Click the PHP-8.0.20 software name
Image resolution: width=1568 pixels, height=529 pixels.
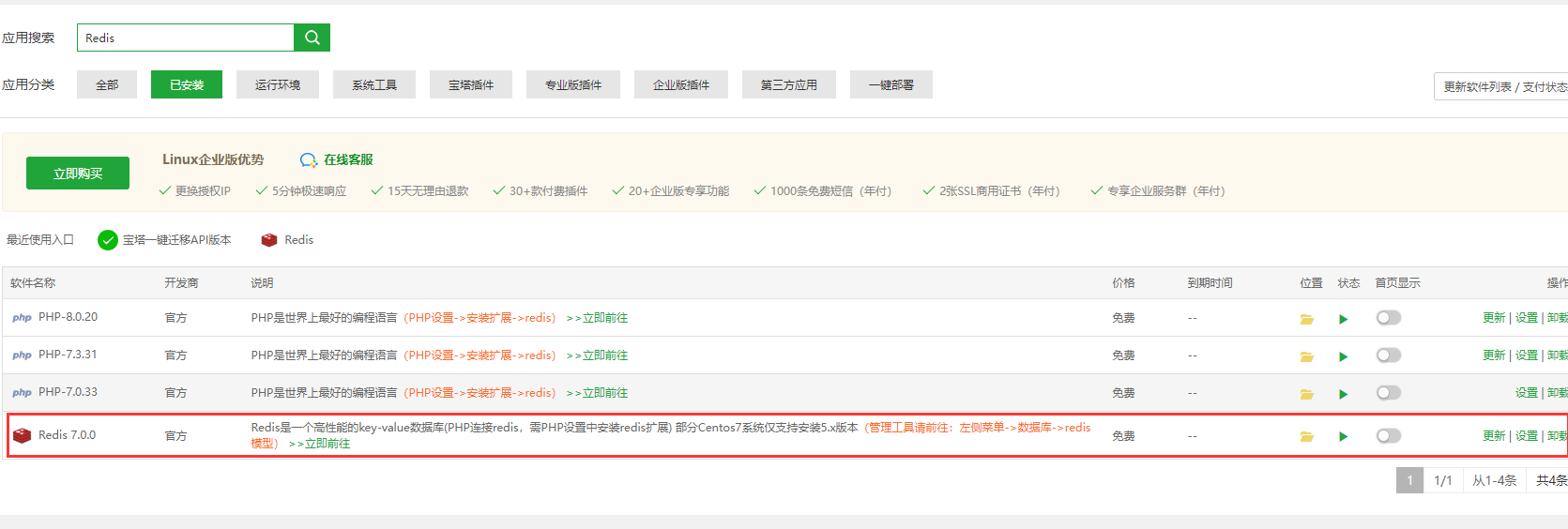68,317
